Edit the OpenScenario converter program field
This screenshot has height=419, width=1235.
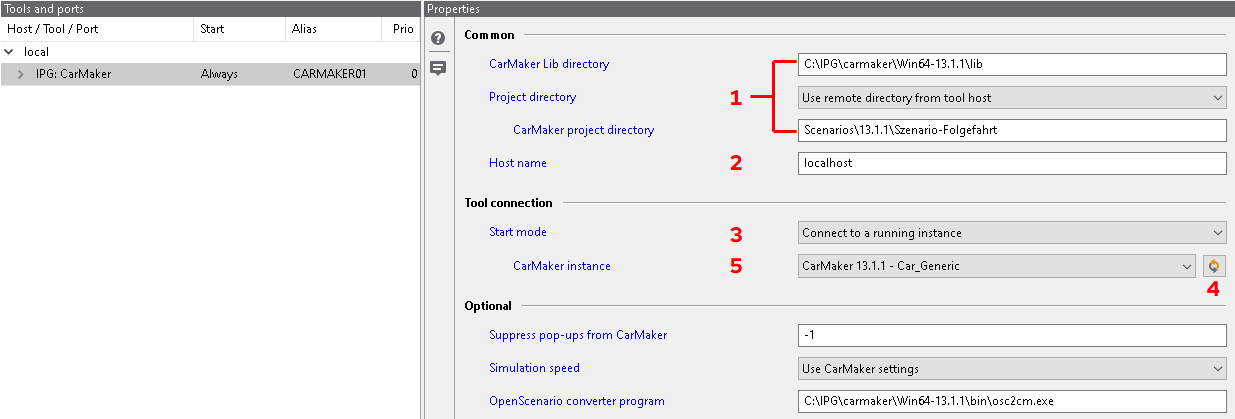pyautogui.click(x=1012, y=401)
